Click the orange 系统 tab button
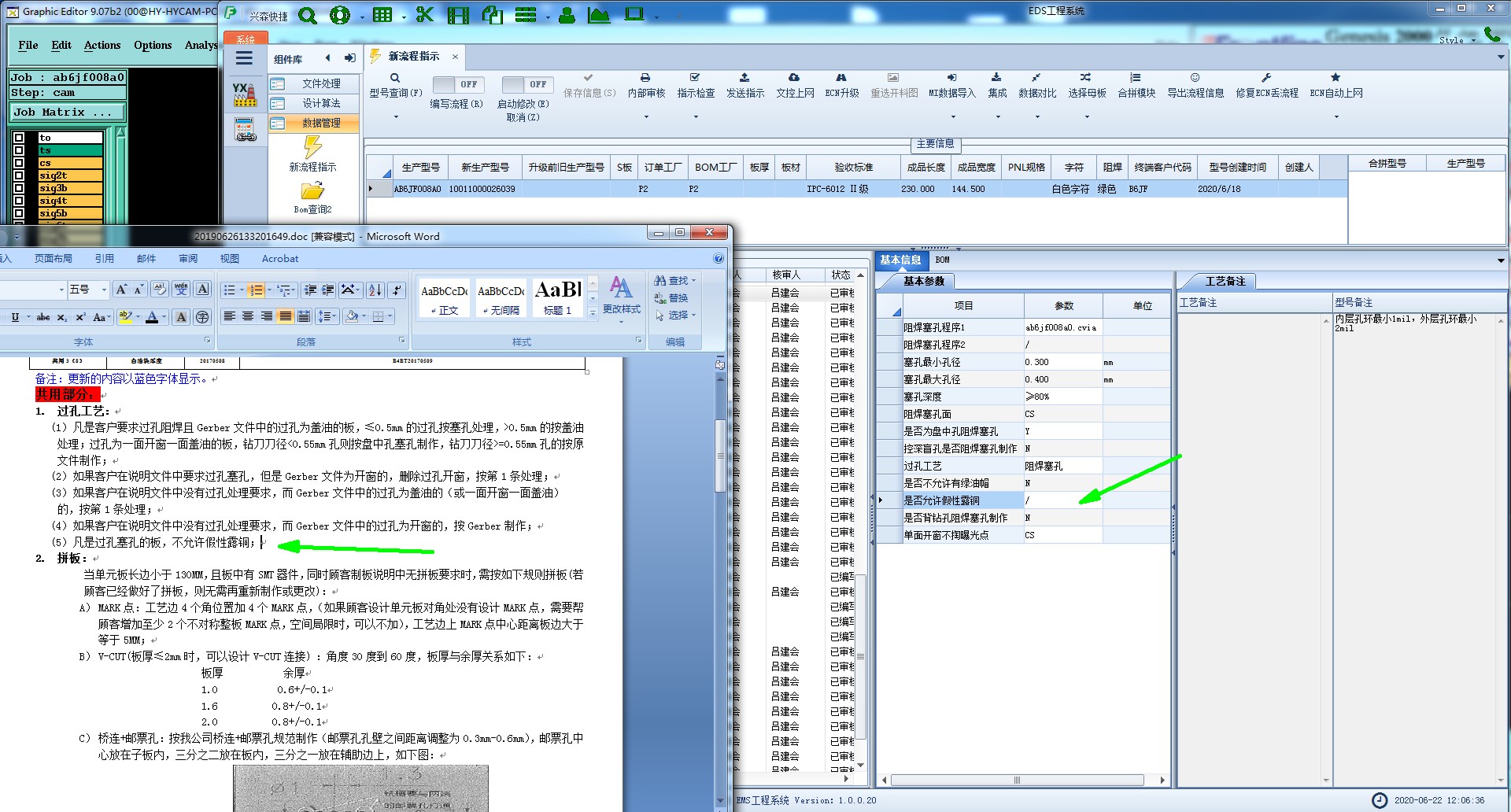Viewport: 1511px width, 812px height. [x=246, y=39]
